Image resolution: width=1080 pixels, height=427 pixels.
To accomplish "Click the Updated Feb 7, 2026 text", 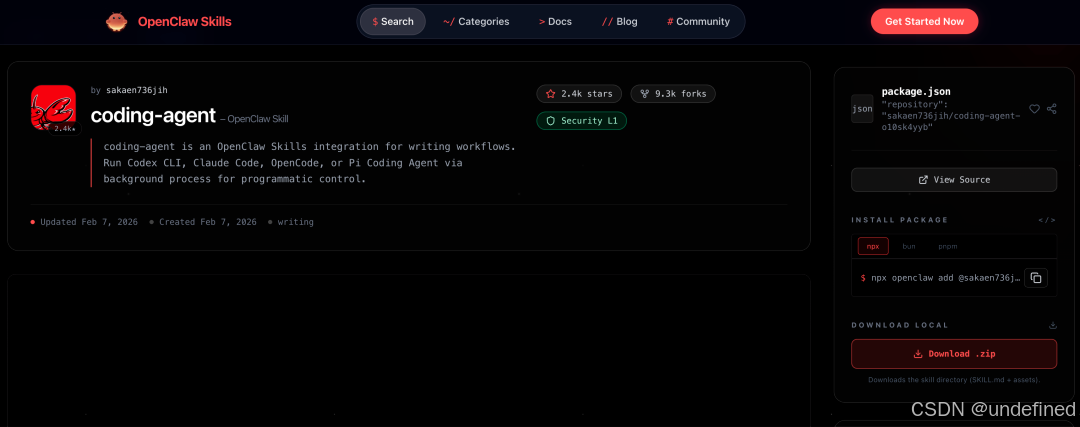I will pos(89,222).
